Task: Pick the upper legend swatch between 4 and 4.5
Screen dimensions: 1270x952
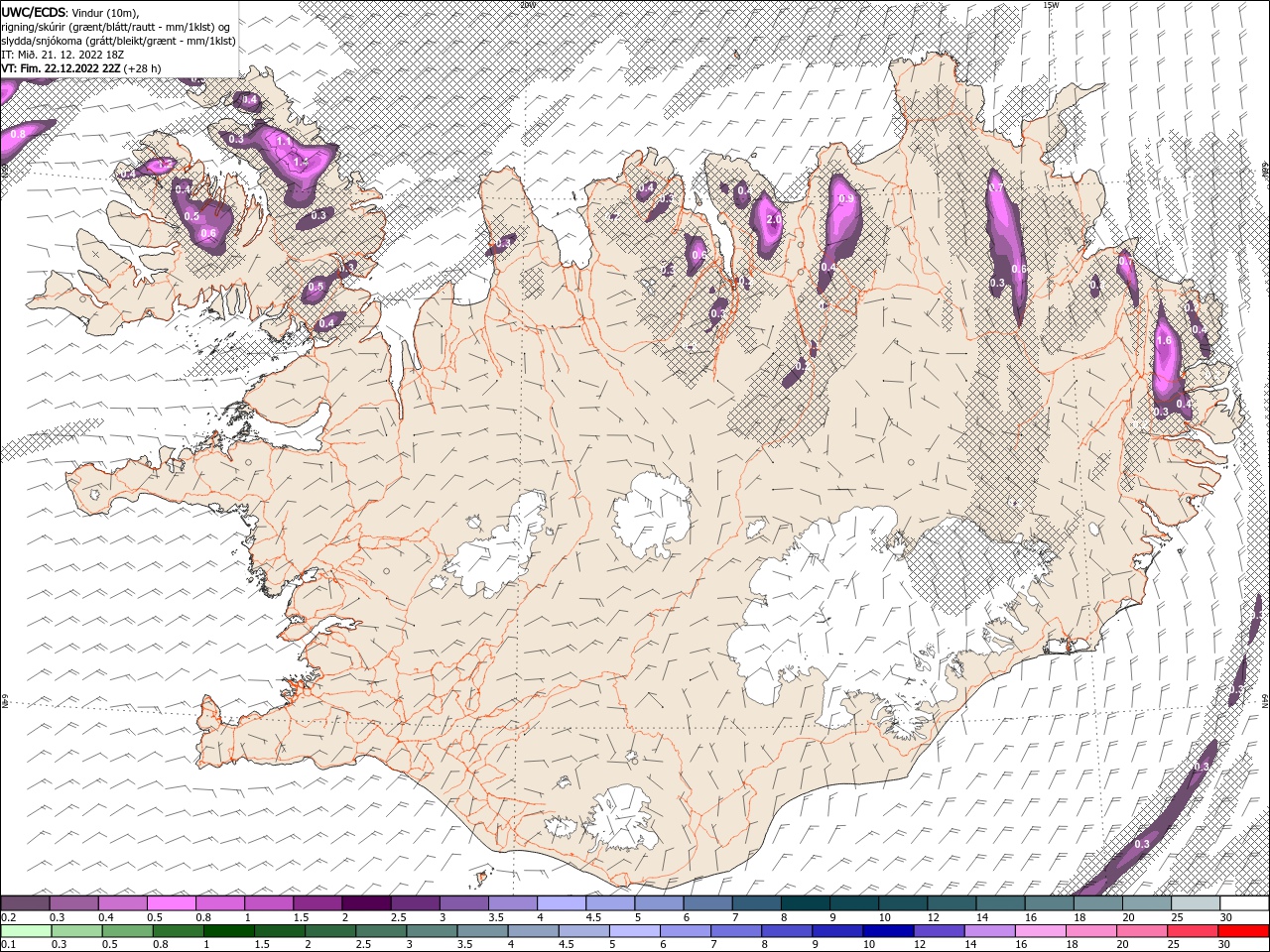Action: 562,903
